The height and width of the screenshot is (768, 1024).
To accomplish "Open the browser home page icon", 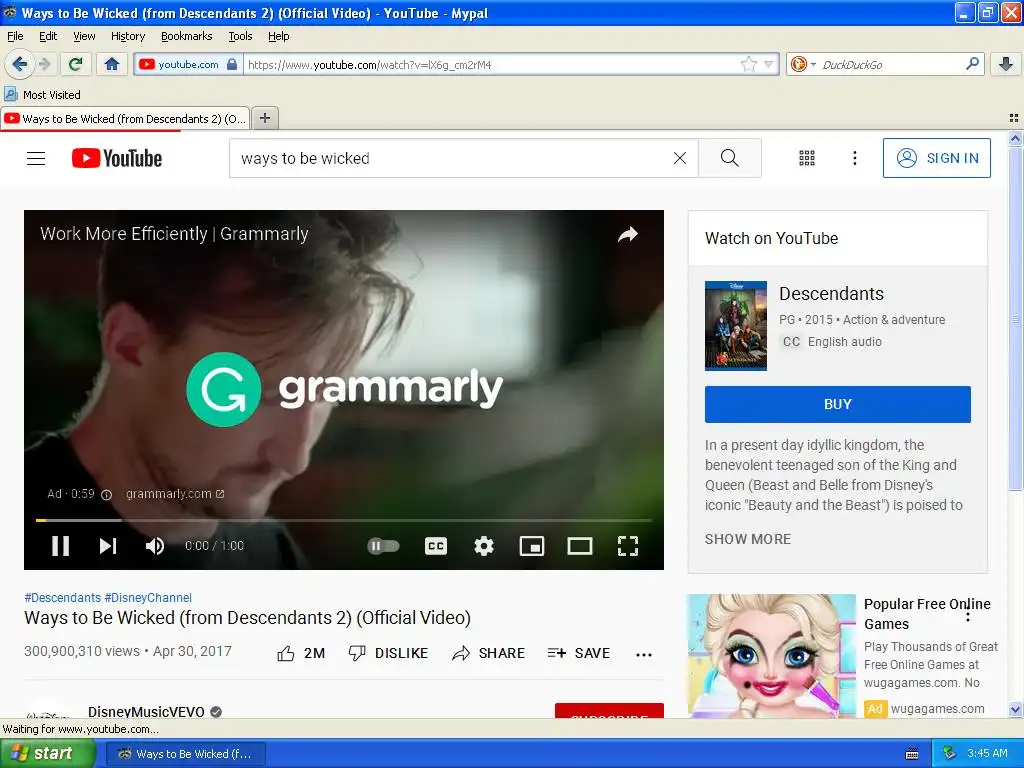I will point(112,64).
